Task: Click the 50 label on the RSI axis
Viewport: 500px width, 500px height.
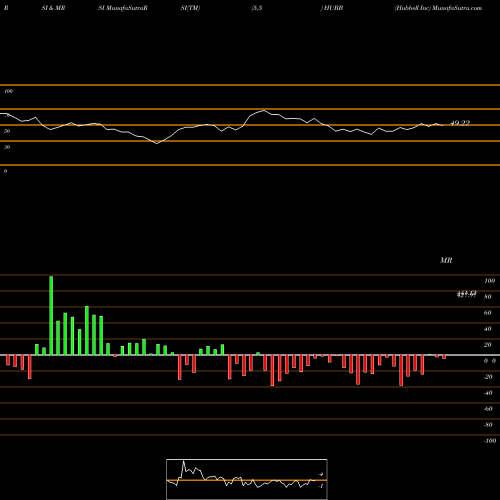Action: pyautogui.click(x=7, y=131)
